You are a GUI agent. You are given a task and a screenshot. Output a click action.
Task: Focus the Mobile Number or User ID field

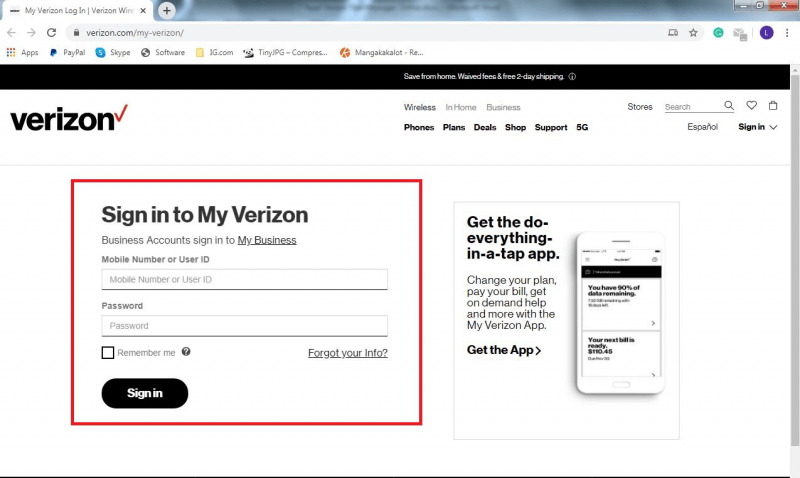[x=244, y=279]
